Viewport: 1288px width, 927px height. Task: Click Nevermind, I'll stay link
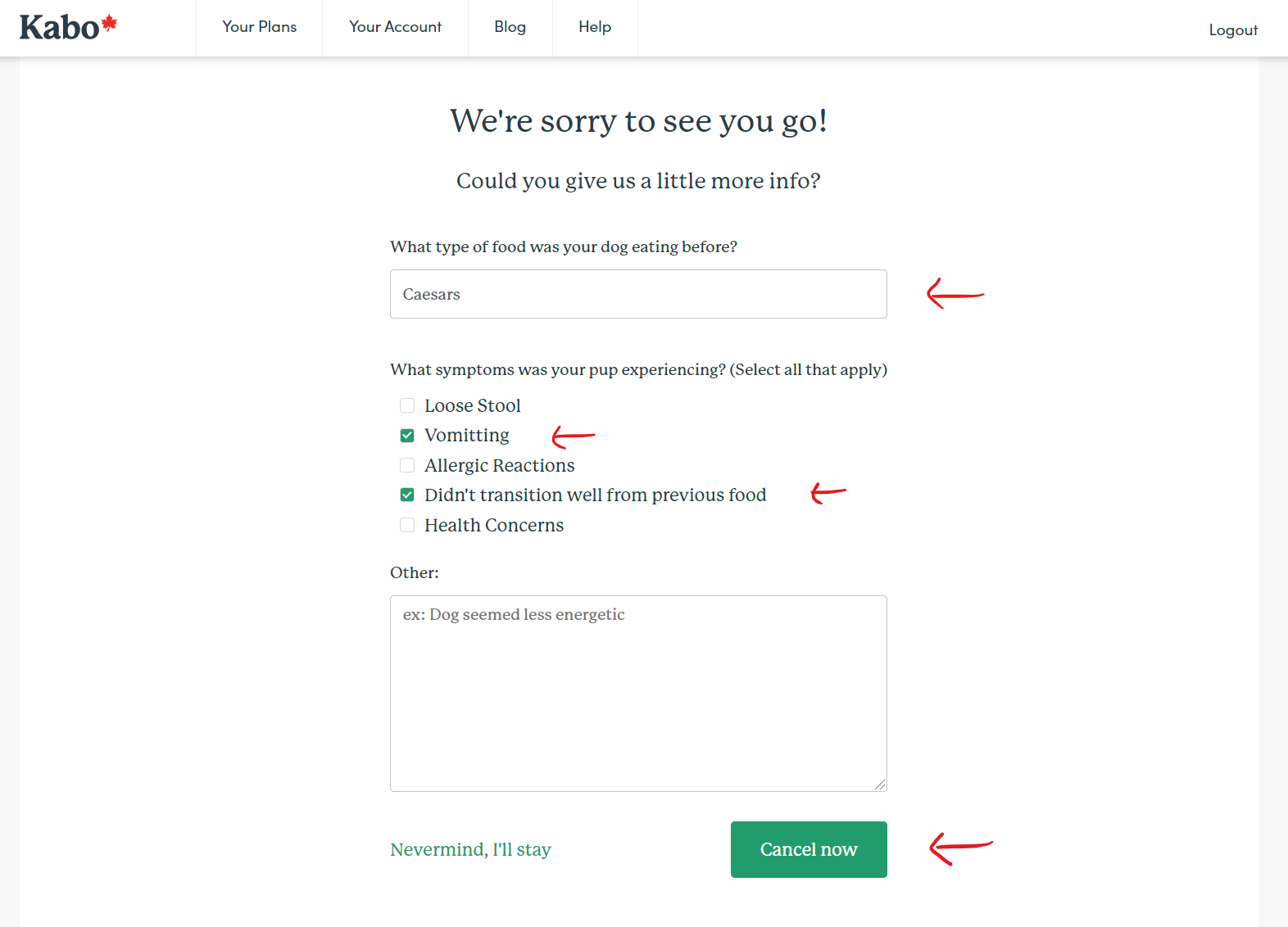[470, 849]
